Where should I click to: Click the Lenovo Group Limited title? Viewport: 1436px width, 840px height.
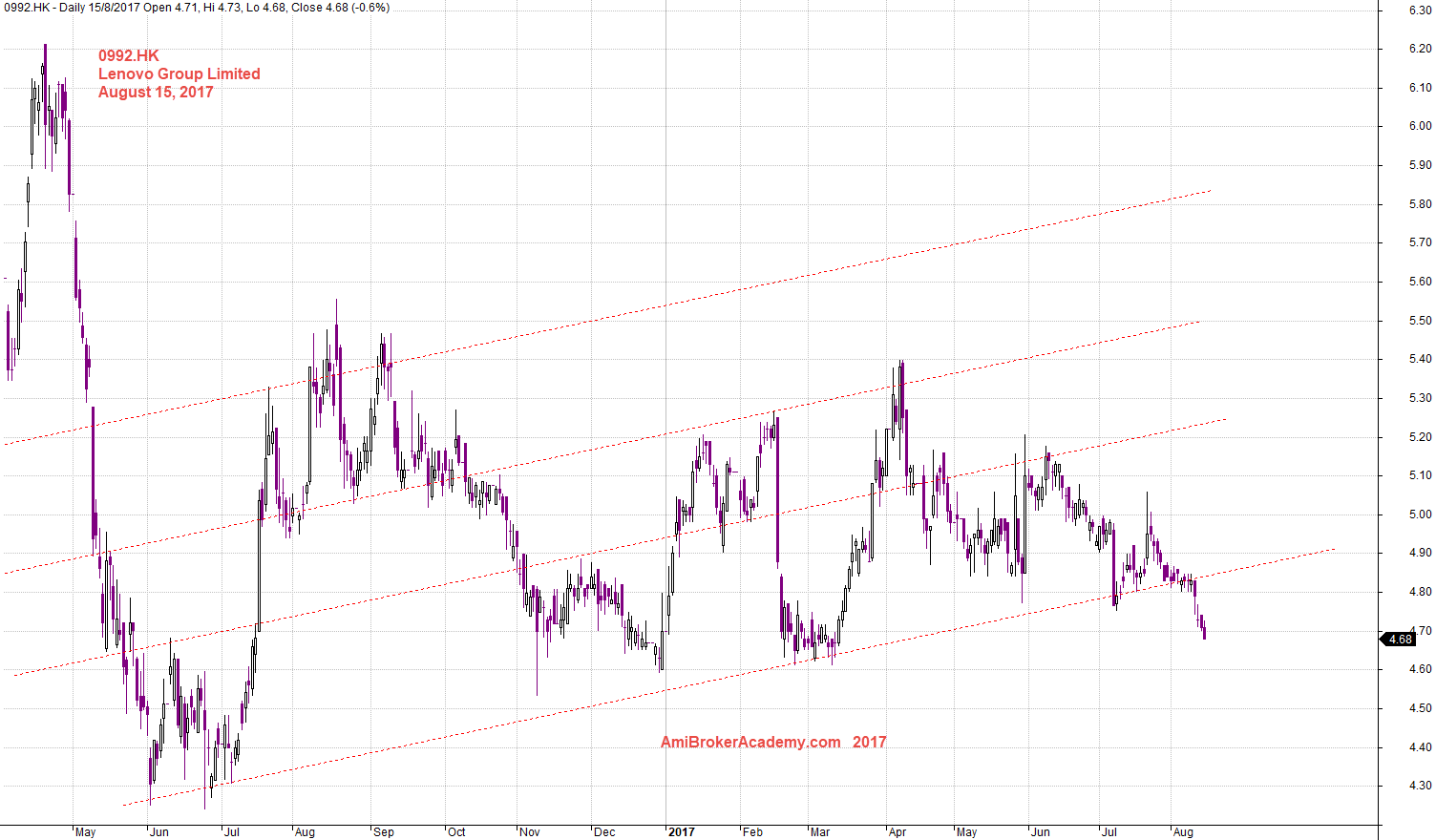(x=179, y=74)
